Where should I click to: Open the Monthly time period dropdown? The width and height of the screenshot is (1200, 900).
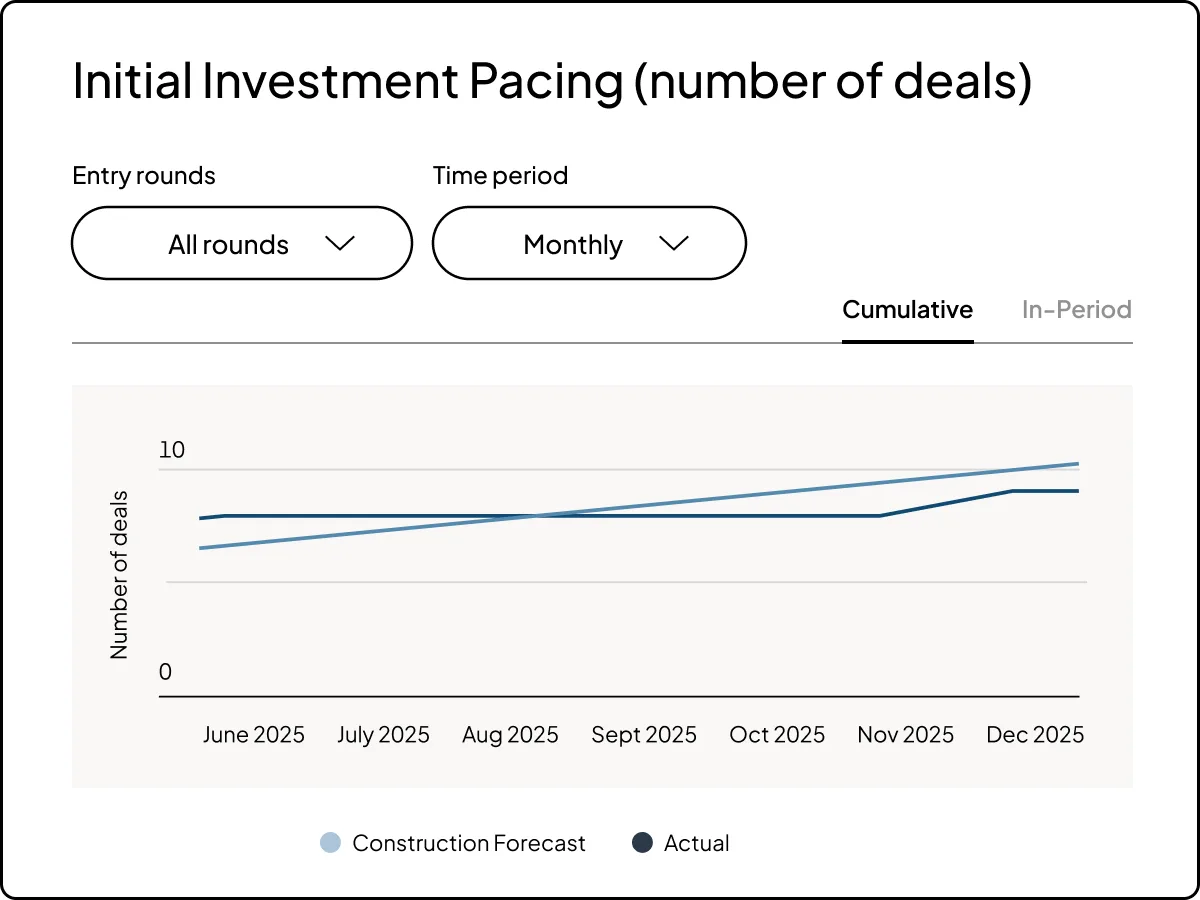[589, 243]
